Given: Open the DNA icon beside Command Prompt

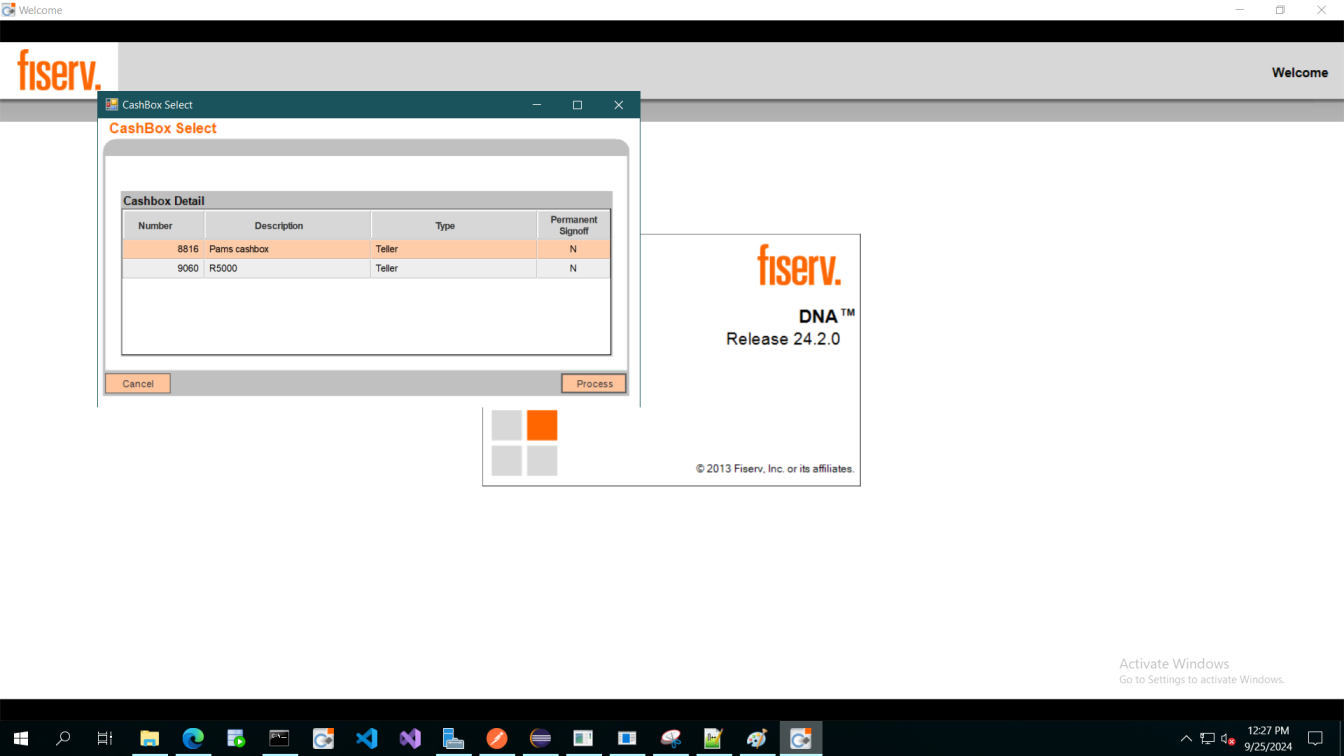Looking at the screenshot, I should point(323,739).
